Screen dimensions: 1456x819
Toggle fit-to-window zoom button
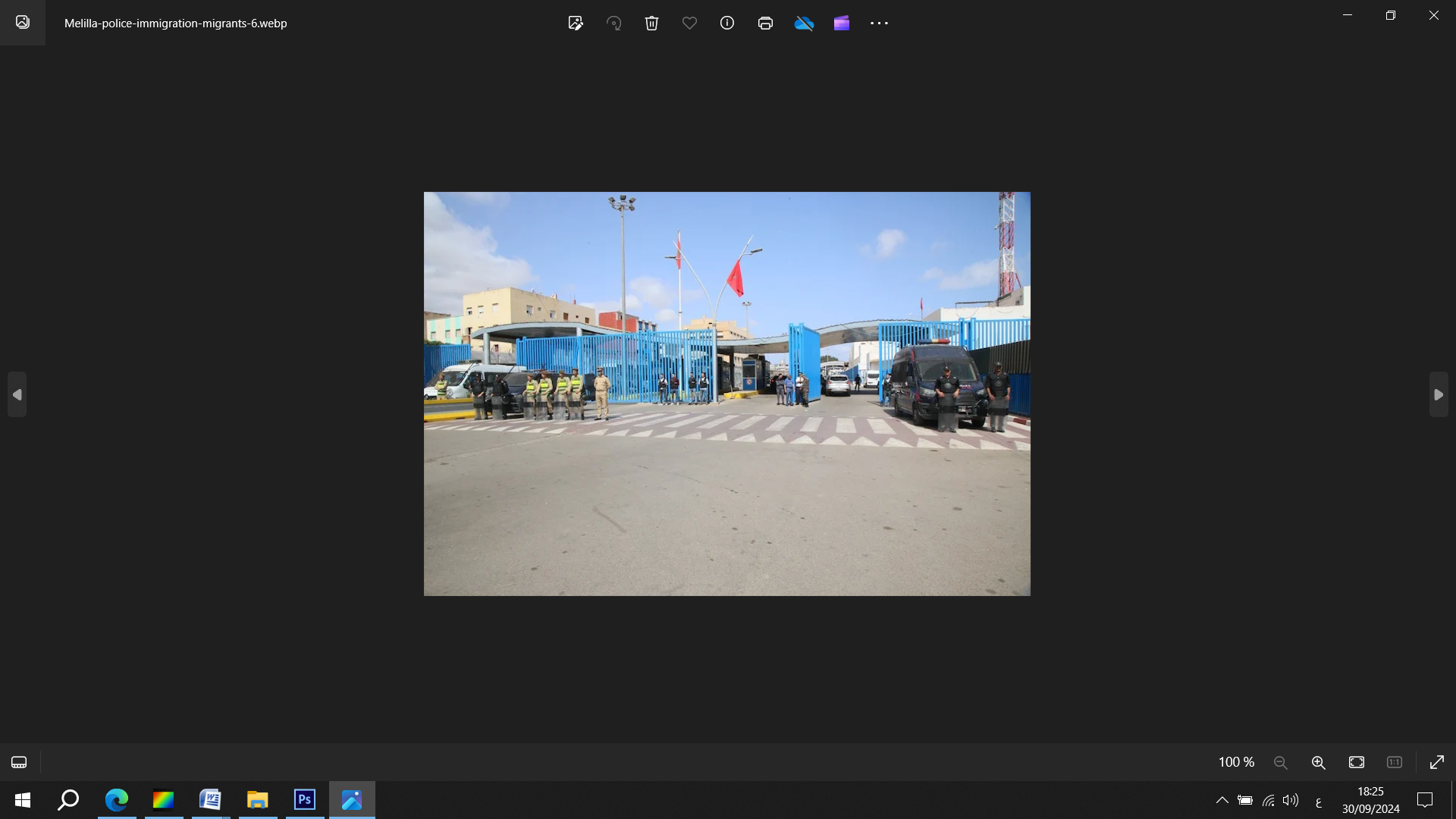1357,762
